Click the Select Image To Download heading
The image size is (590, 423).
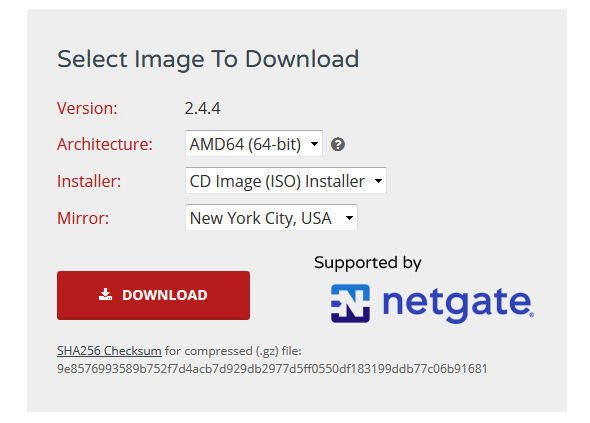point(208,59)
